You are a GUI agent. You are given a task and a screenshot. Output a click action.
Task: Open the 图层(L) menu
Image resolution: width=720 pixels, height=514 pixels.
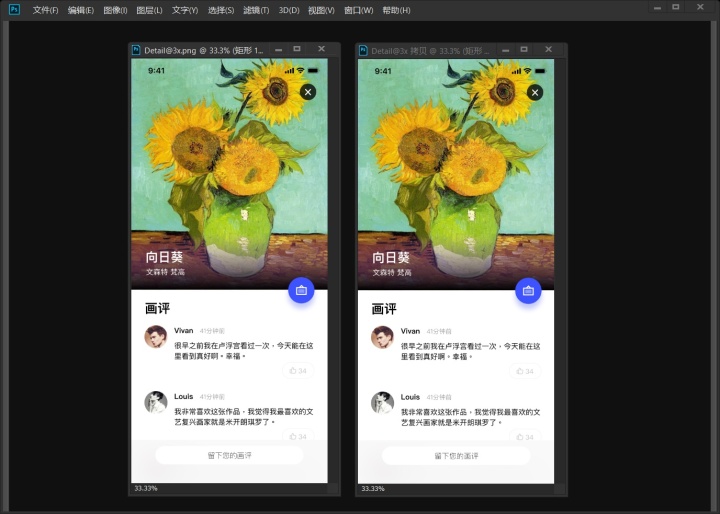(149, 10)
